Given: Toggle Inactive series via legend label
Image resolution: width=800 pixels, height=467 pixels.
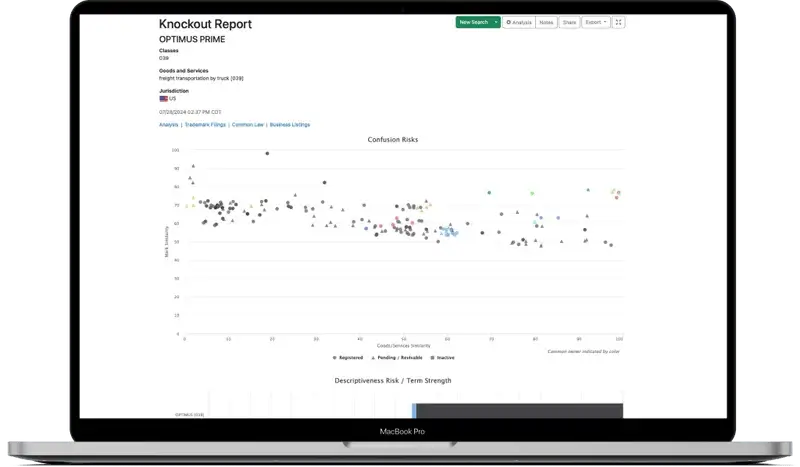Looking at the screenshot, I should point(444,357).
